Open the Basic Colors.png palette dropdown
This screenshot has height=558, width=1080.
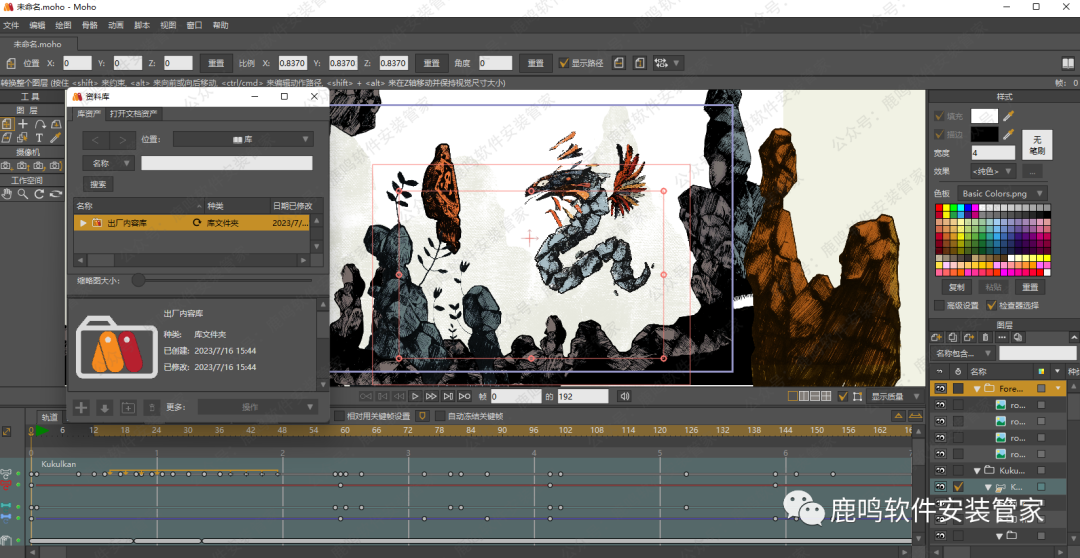pyautogui.click(x=1002, y=194)
